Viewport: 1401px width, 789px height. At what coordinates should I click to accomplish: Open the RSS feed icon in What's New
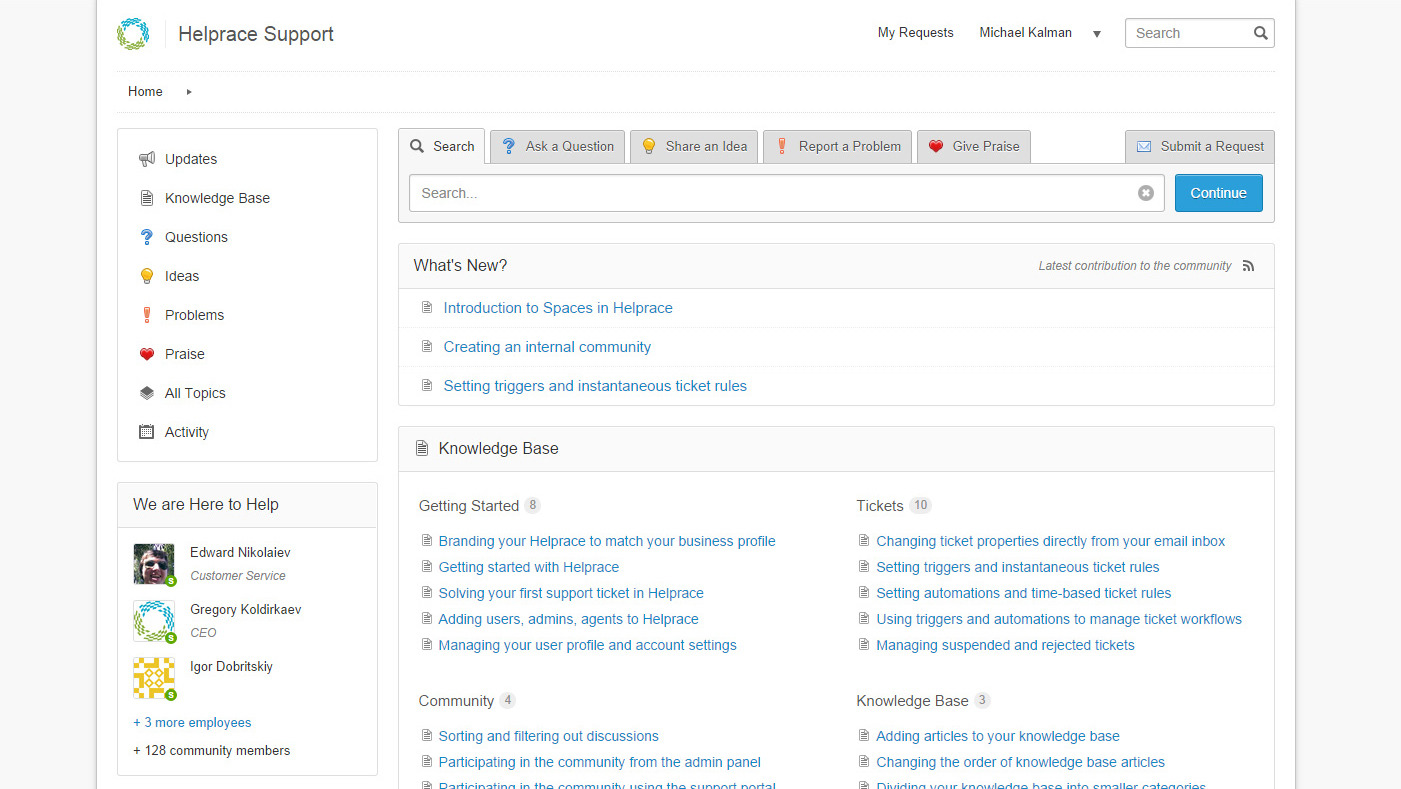(x=1248, y=266)
